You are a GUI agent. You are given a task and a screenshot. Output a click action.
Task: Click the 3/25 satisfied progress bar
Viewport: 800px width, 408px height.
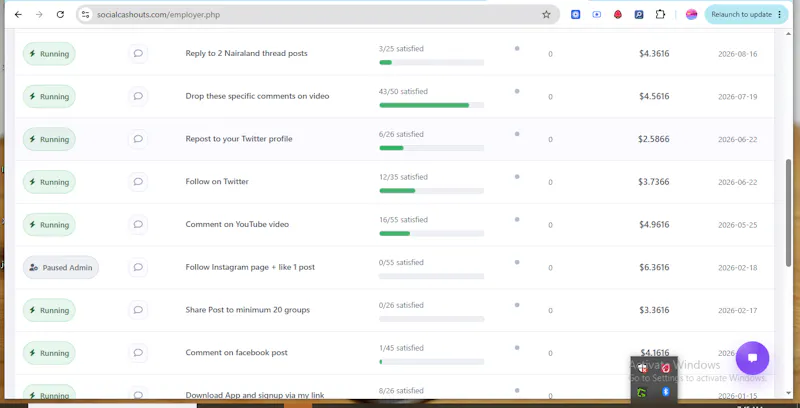coord(432,62)
